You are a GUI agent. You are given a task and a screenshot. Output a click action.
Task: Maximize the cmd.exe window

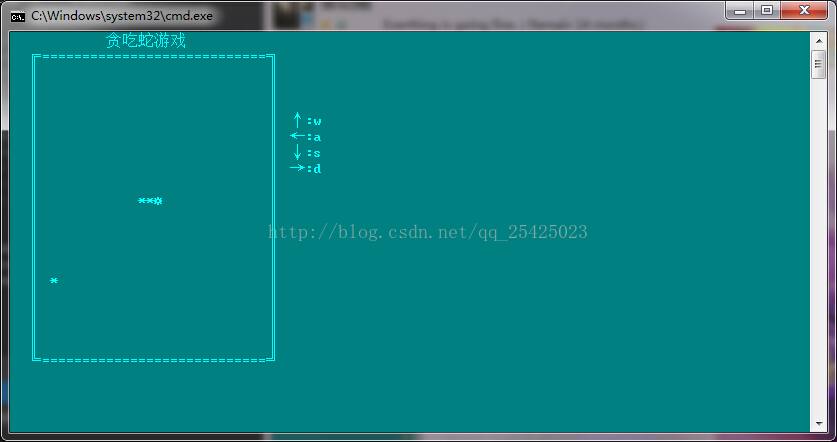(x=767, y=10)
